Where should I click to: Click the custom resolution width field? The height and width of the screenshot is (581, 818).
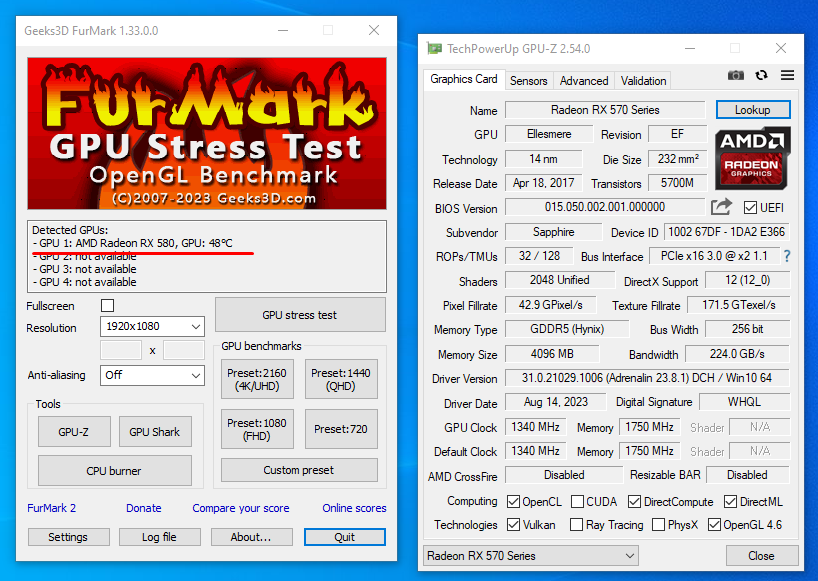121,350
